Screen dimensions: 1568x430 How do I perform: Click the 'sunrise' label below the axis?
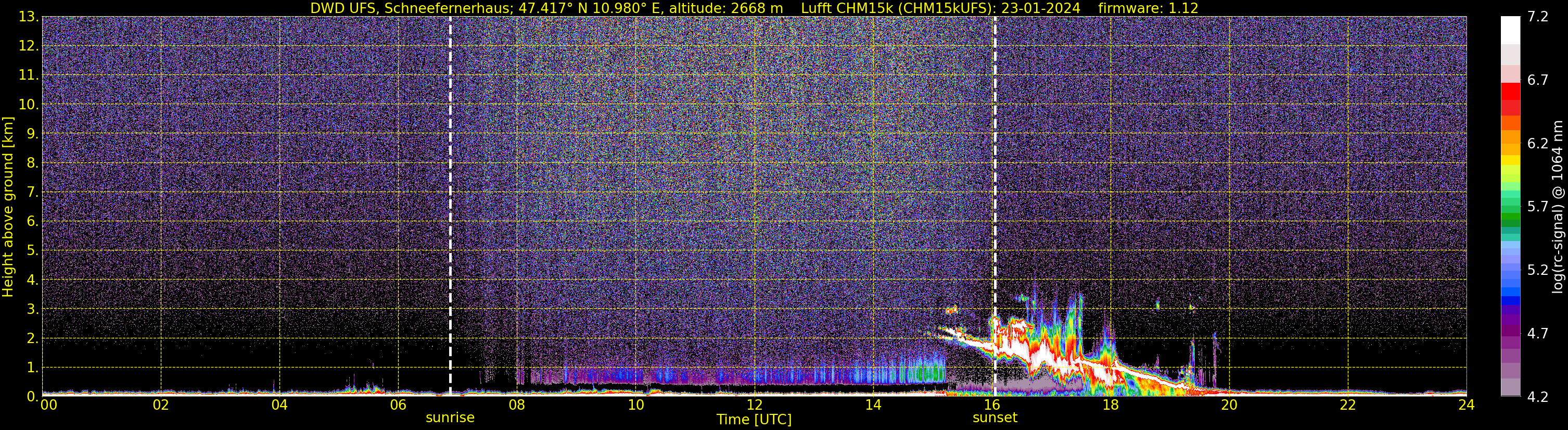450,418
